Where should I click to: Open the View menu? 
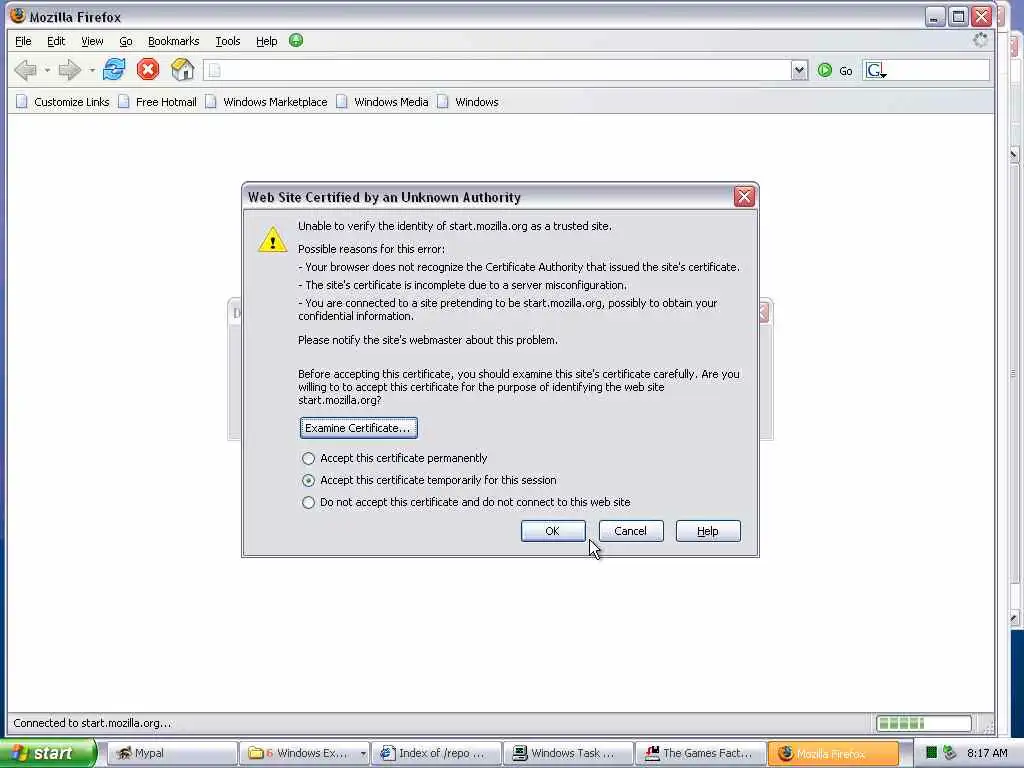click(x=92, y=41)
